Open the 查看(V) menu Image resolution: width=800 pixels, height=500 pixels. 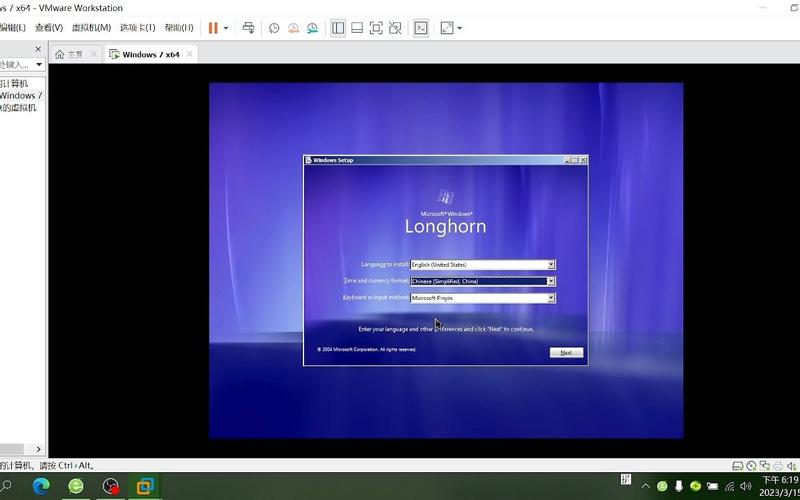pos(49,28)
